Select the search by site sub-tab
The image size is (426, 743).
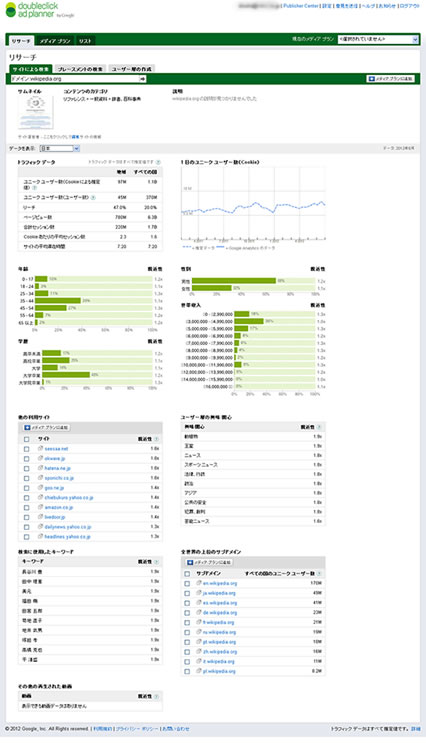click(x=31, y=69)
